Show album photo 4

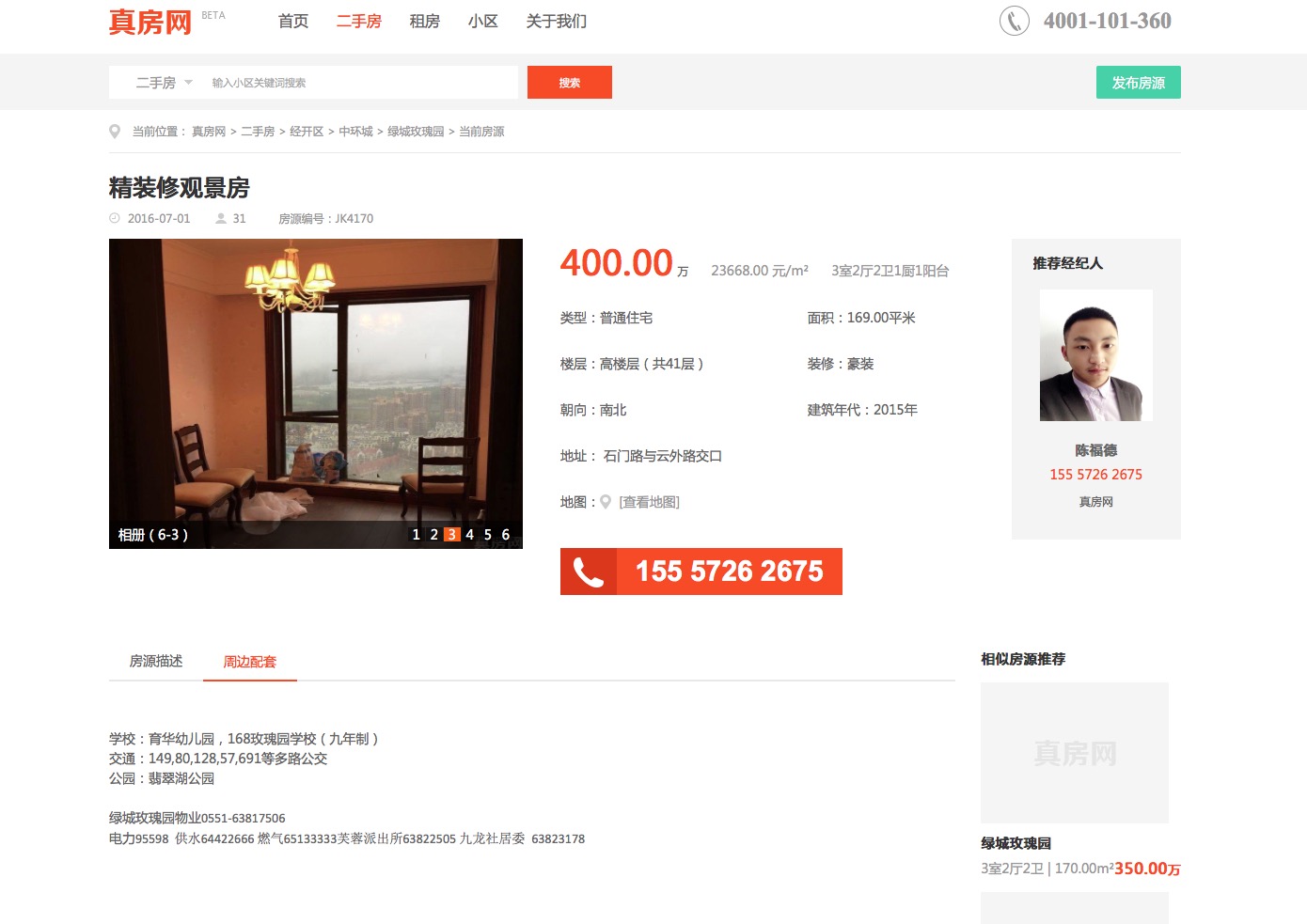coord(470,534)
